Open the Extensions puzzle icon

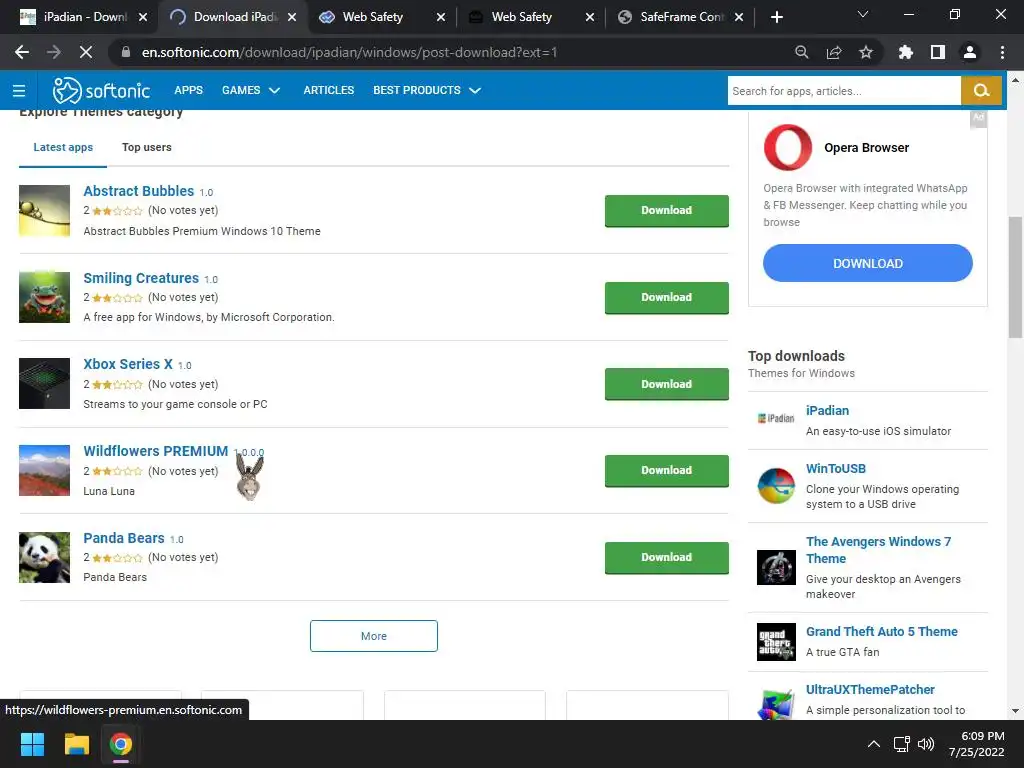(x=906, y=52)
